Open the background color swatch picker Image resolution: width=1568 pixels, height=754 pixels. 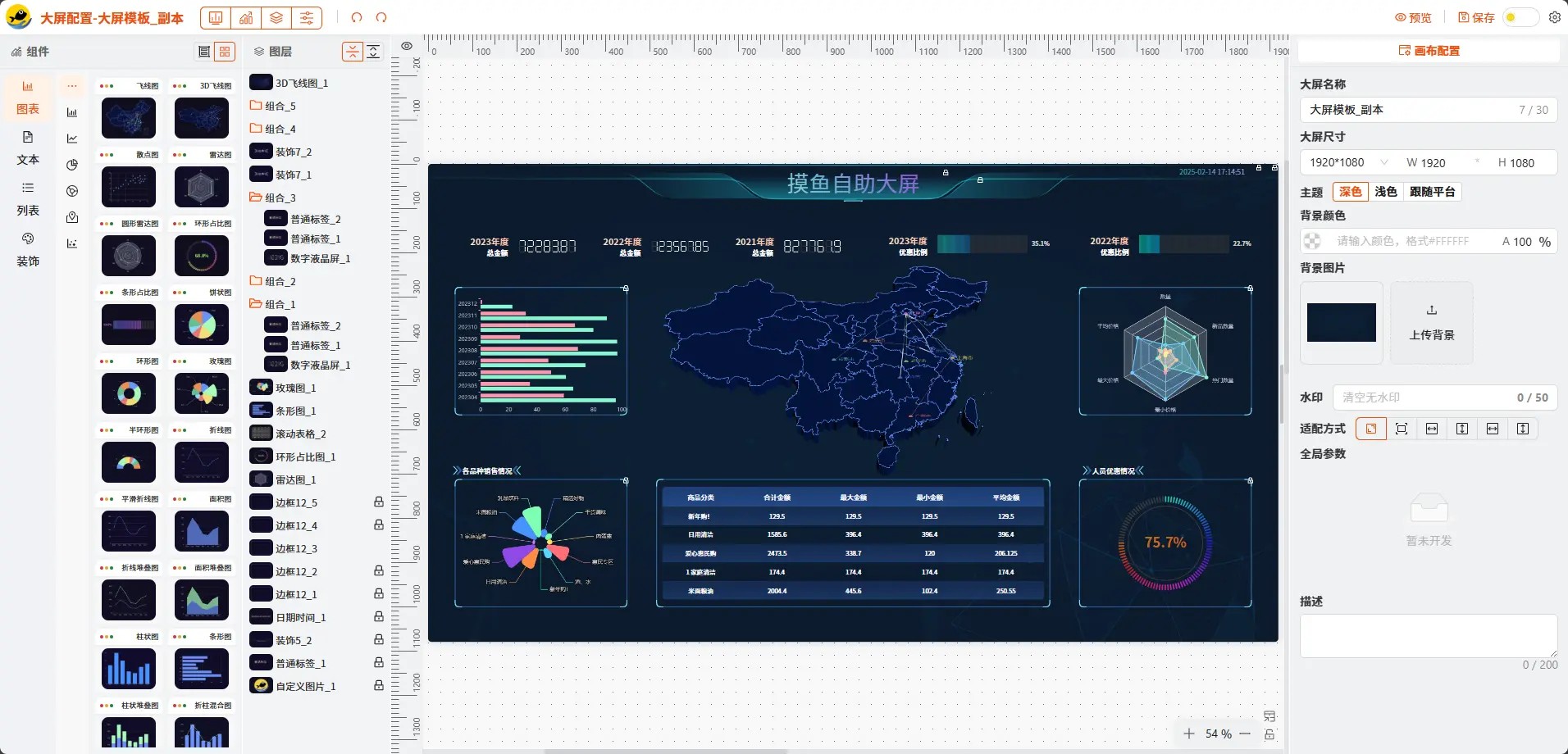1313,241
